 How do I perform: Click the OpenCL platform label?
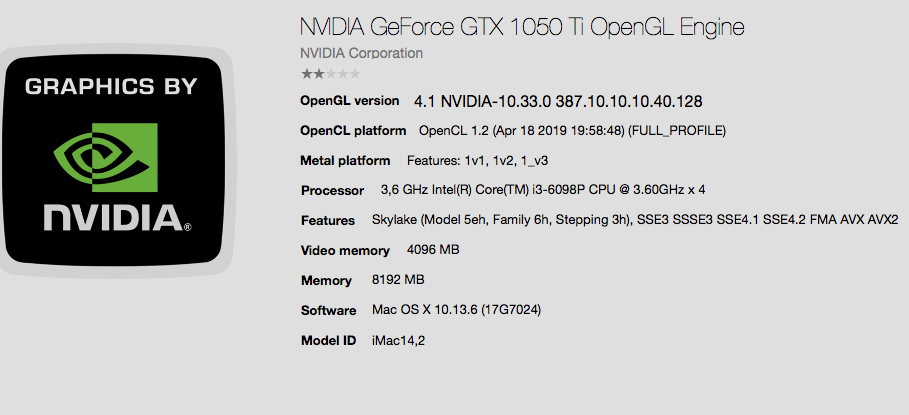coord(353,131)
